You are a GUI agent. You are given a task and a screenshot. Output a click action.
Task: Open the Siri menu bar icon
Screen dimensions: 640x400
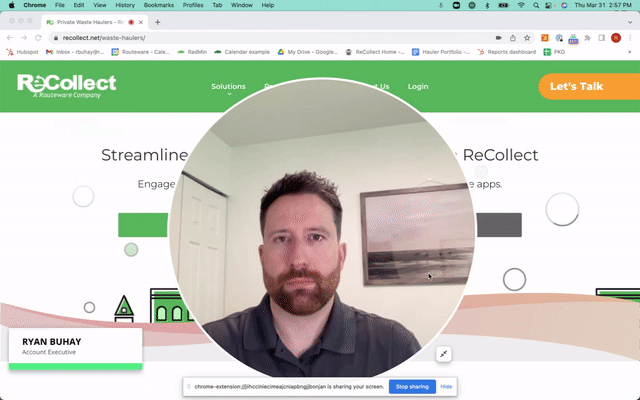point(564,5)
